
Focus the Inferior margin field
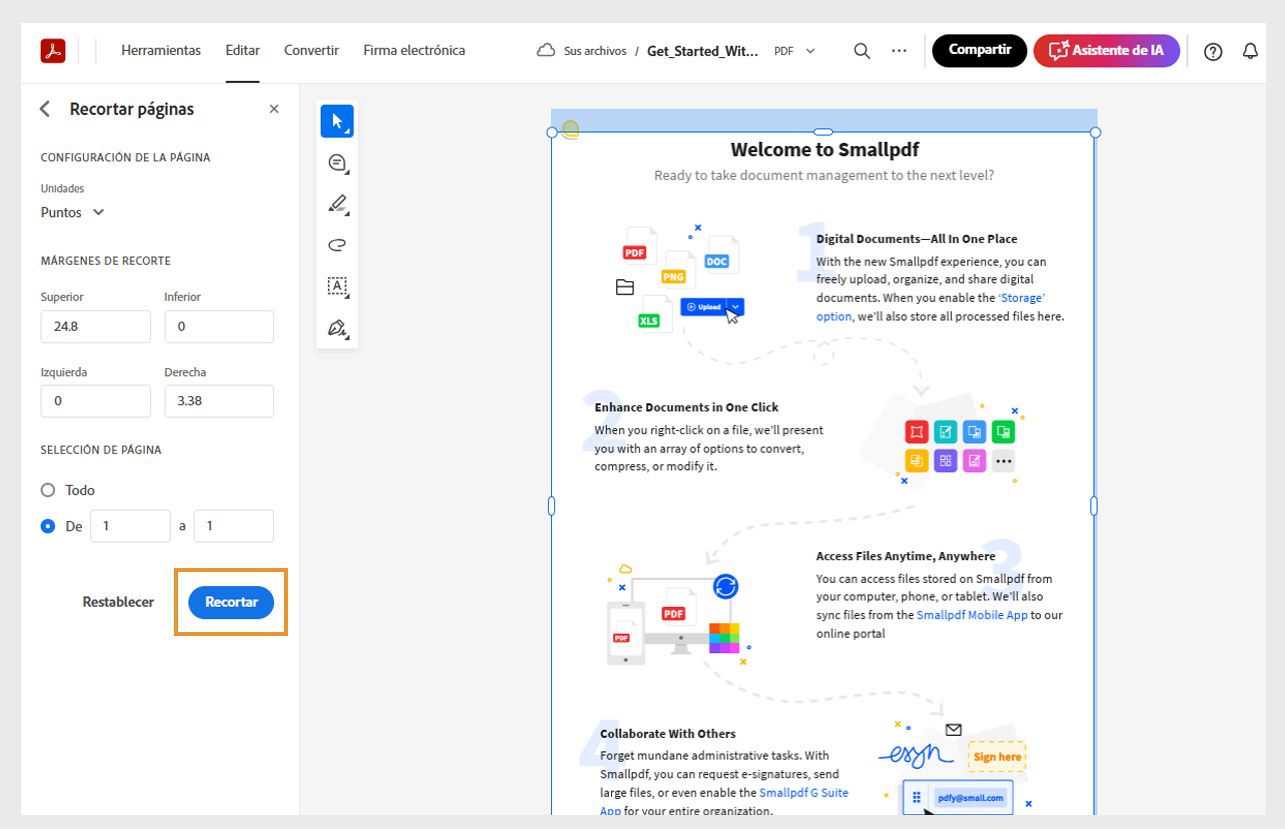(x=219, y=327)
